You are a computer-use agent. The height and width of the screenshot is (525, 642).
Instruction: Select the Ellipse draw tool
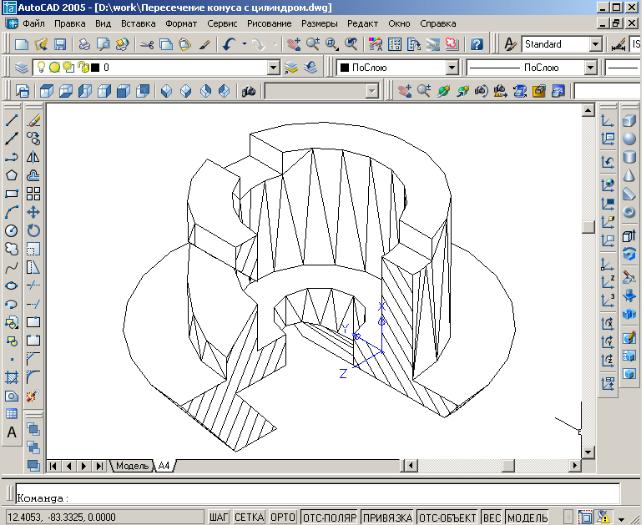coord(12,286)
